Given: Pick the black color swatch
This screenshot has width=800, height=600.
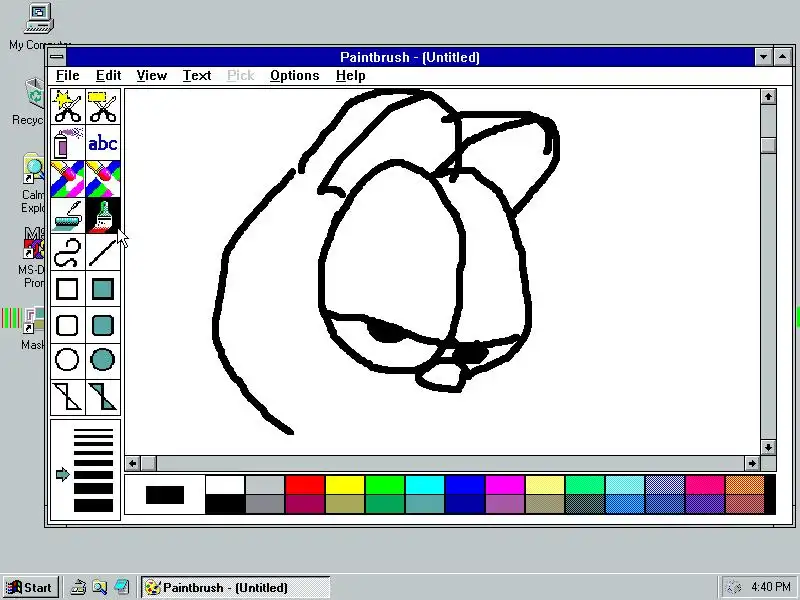Looking at the screenshot, I should pos(225,504).
